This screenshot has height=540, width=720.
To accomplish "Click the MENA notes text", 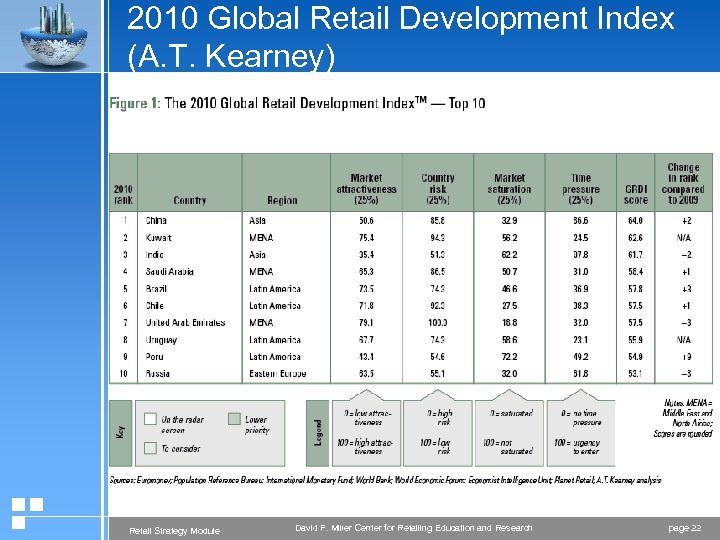I will click(683, 418).
